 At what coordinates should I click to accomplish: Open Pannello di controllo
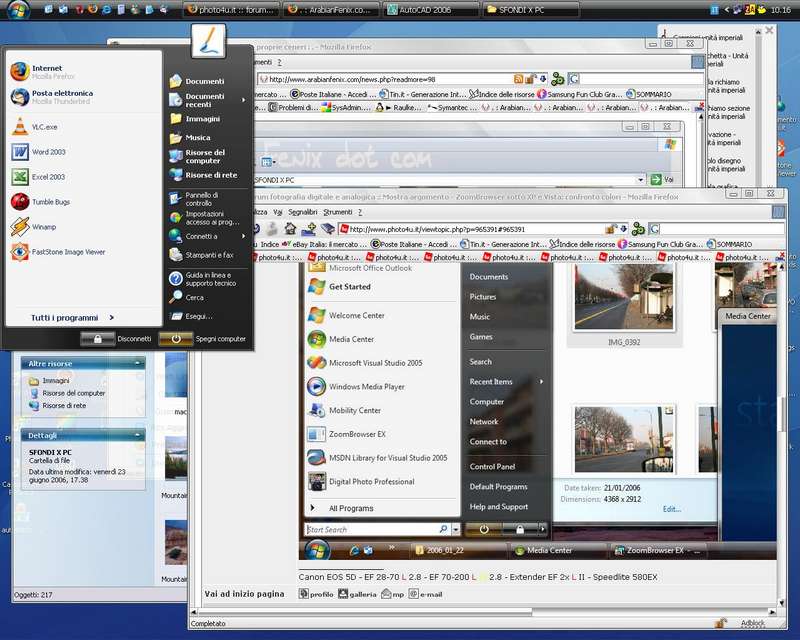coord(194,199)
